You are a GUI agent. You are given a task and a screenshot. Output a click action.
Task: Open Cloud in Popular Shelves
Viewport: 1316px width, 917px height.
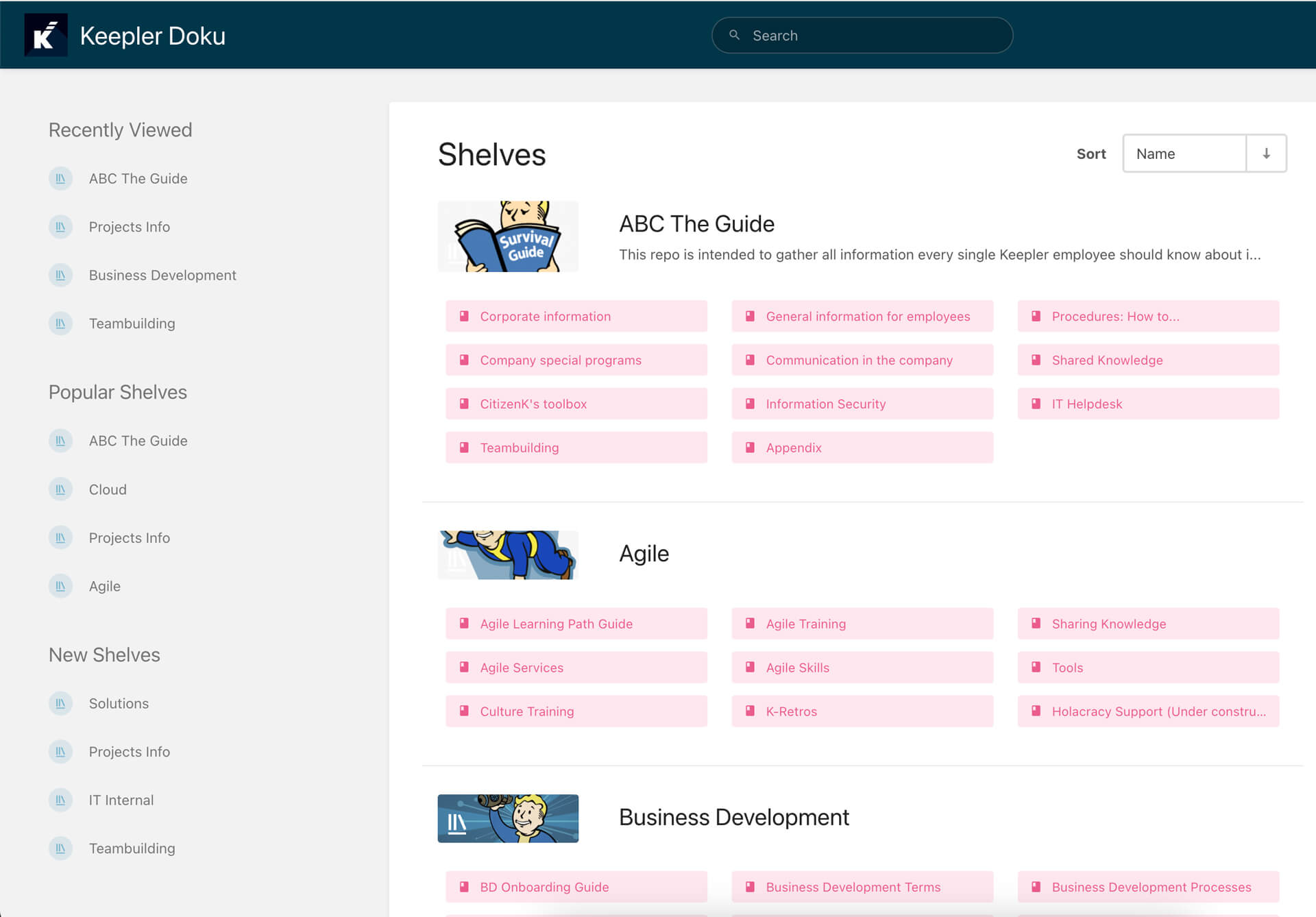(108, 489)
